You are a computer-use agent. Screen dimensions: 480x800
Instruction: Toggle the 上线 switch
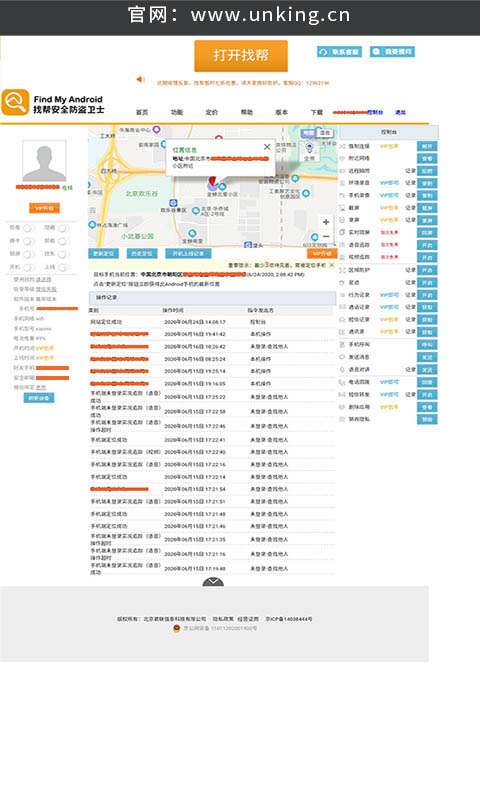coord(64,267)
